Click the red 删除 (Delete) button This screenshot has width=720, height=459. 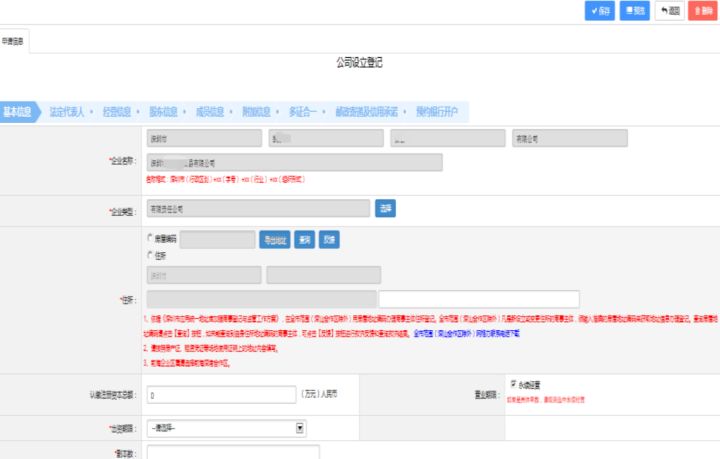click(703, 11)
